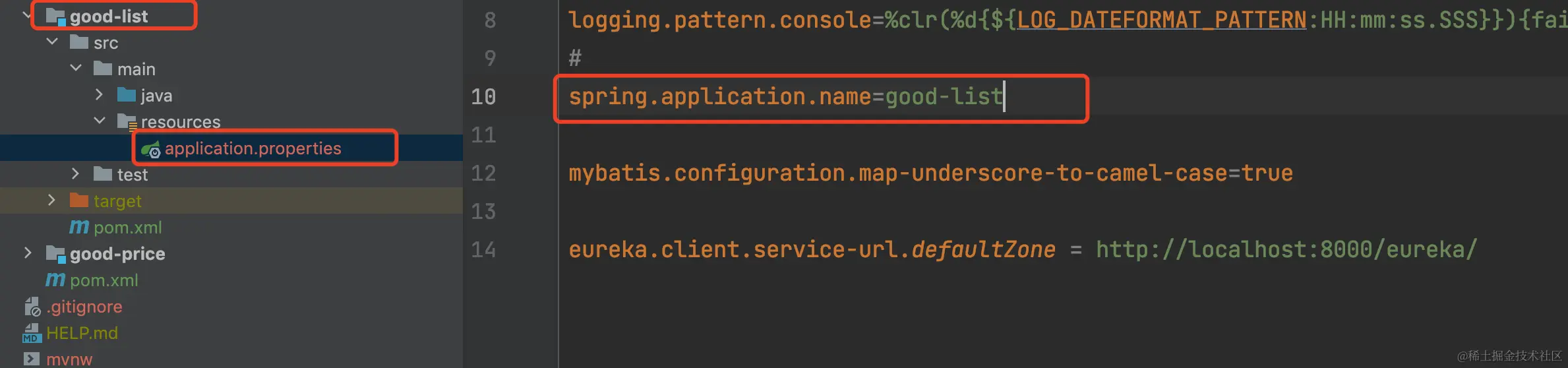Click the Maven icon of good-list pom.xml
1568x368 pixels.
[x=79, y=227]
